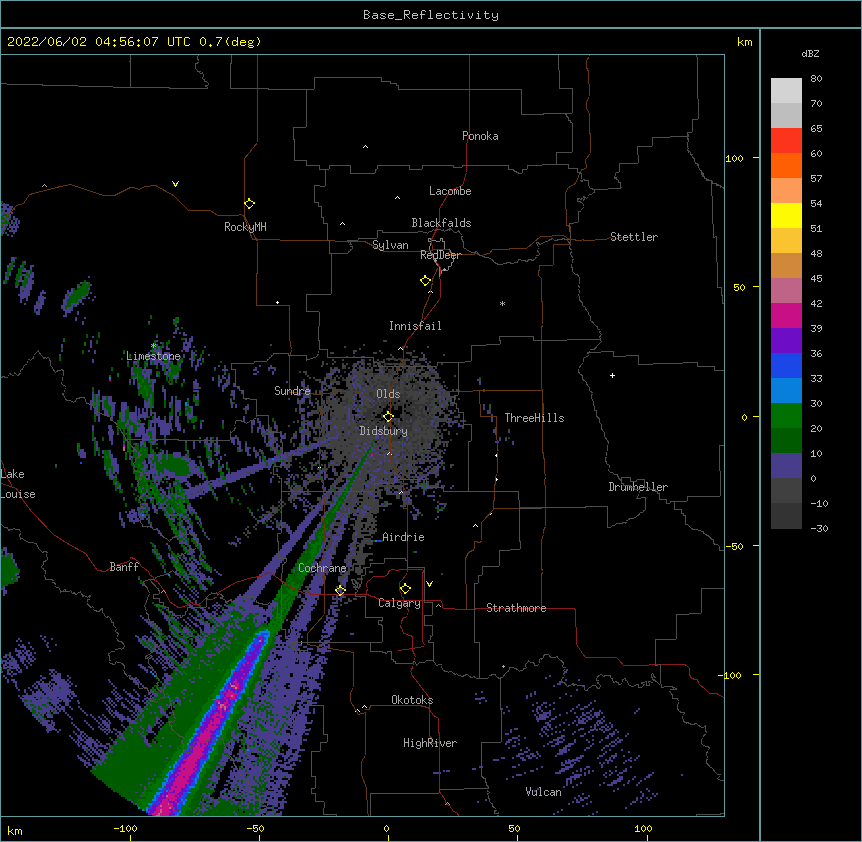Screen dimensions: 862x842
Task: Select the Drumheller label
Action: [638, 487]
